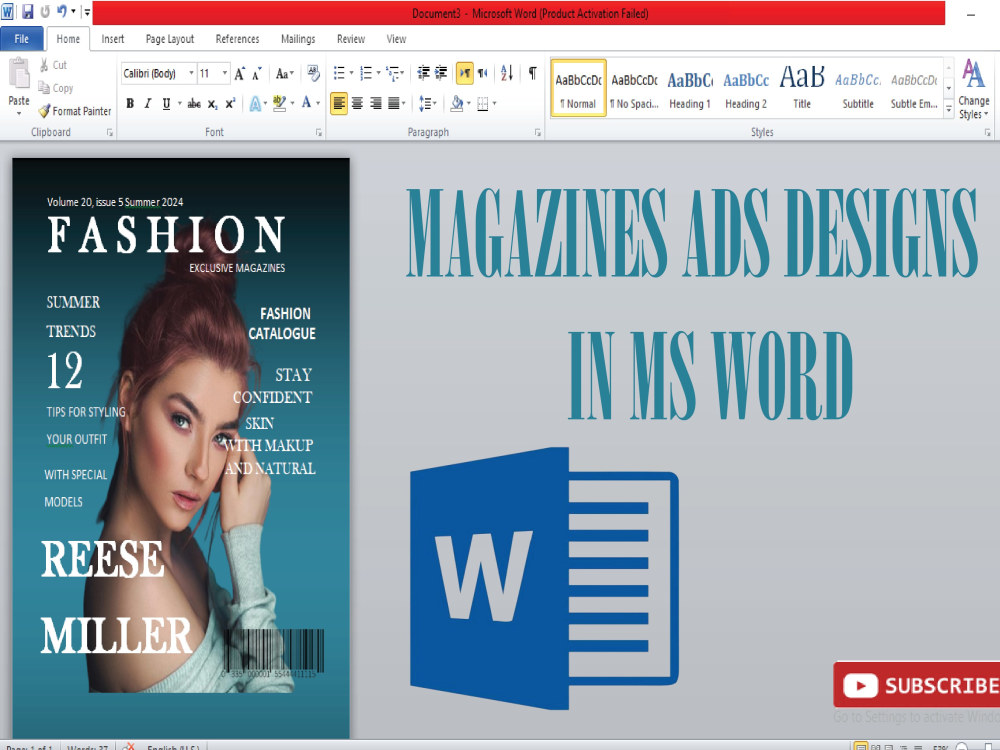Apply the Normal style

[x=578, y=89]
